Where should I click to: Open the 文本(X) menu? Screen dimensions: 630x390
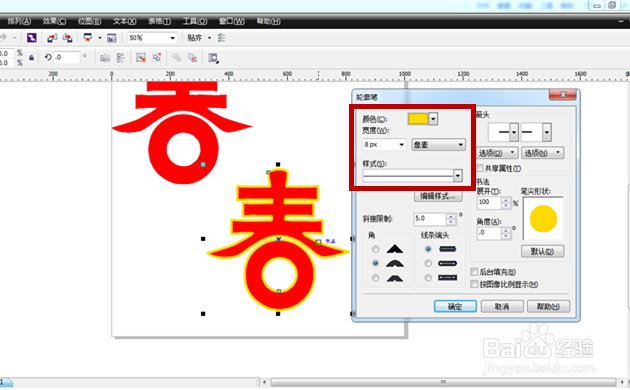[x=124, y=21]
